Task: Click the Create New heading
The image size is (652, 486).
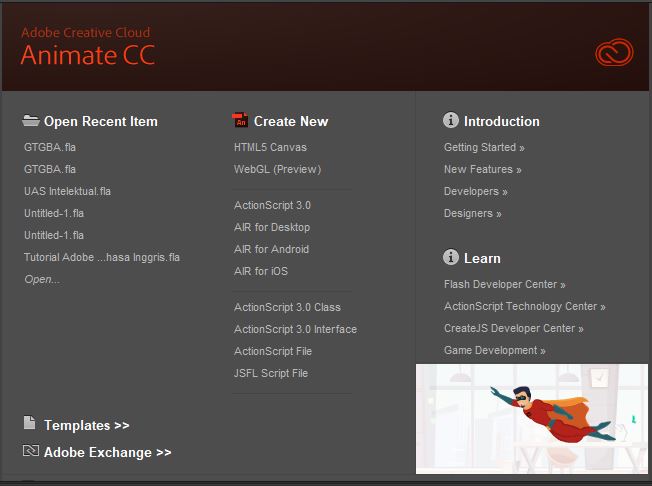Action: tap(291, 121)
